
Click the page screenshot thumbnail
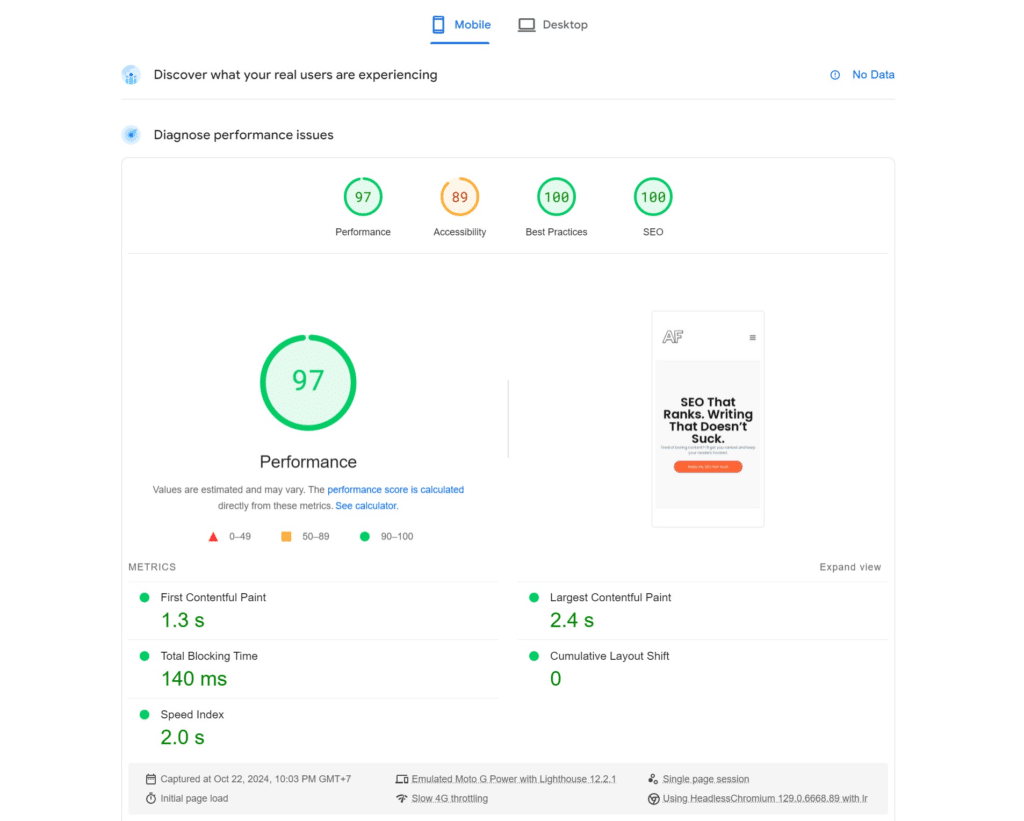click(708, 419)
